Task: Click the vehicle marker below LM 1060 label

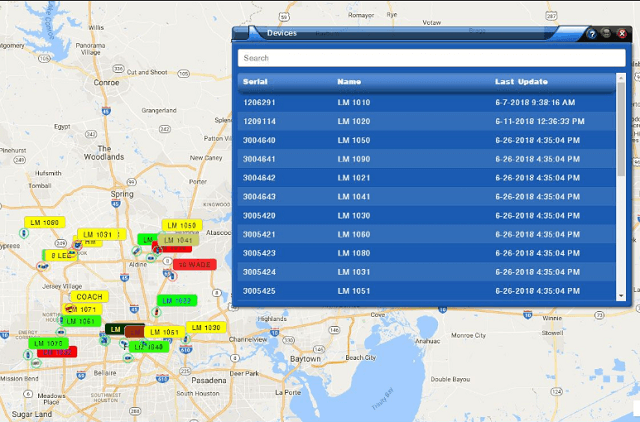Action: pos(24,233)
